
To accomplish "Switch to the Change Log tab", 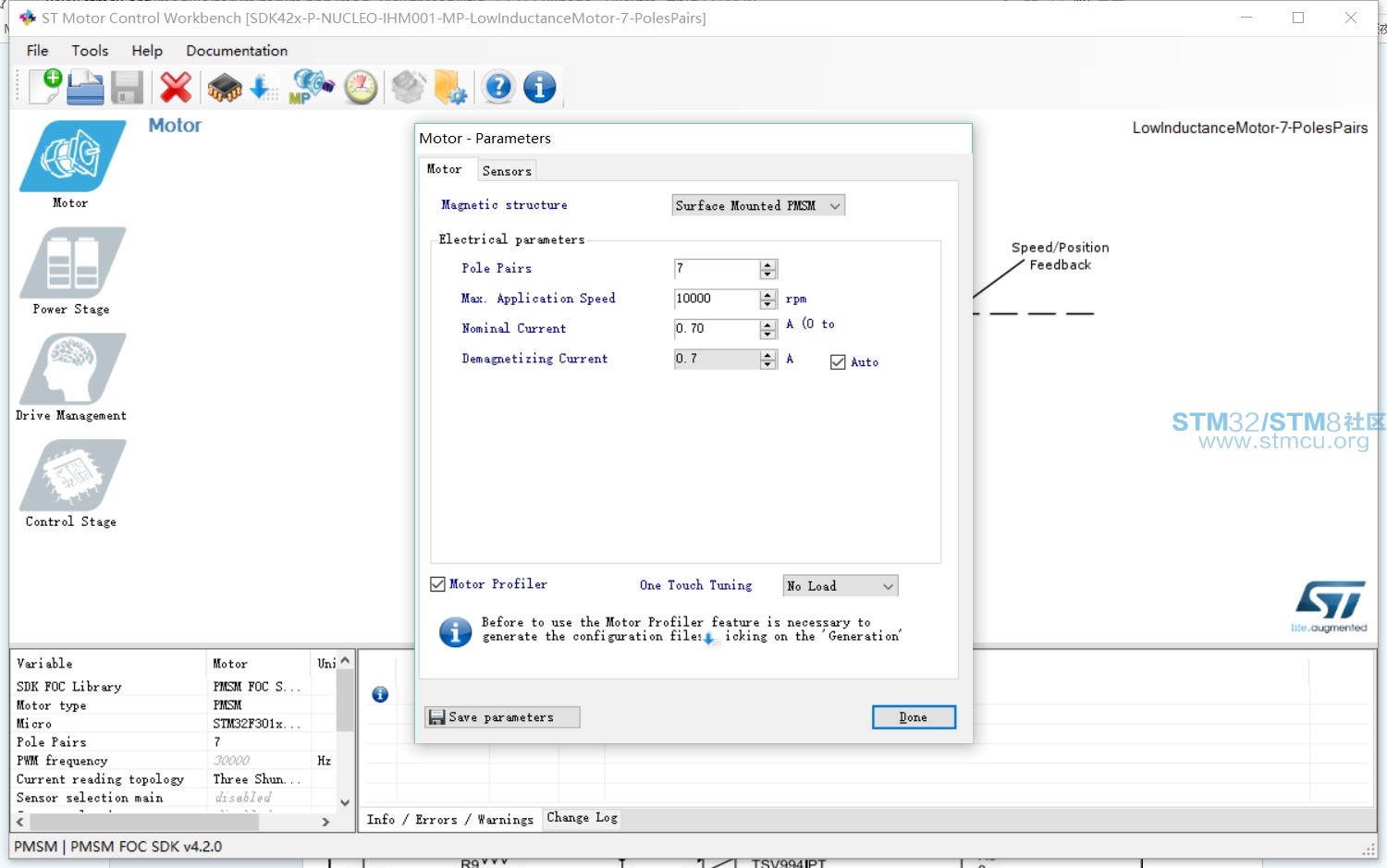I will click(x=582, y=817).
